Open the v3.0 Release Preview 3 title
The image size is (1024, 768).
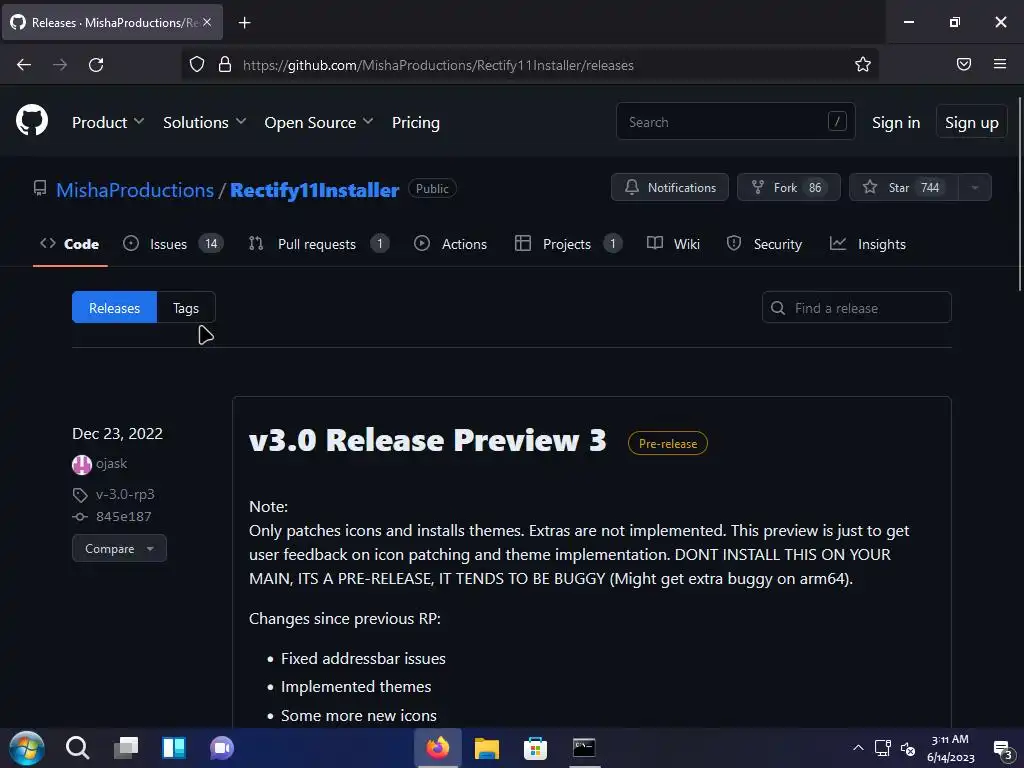pos(428,440)
